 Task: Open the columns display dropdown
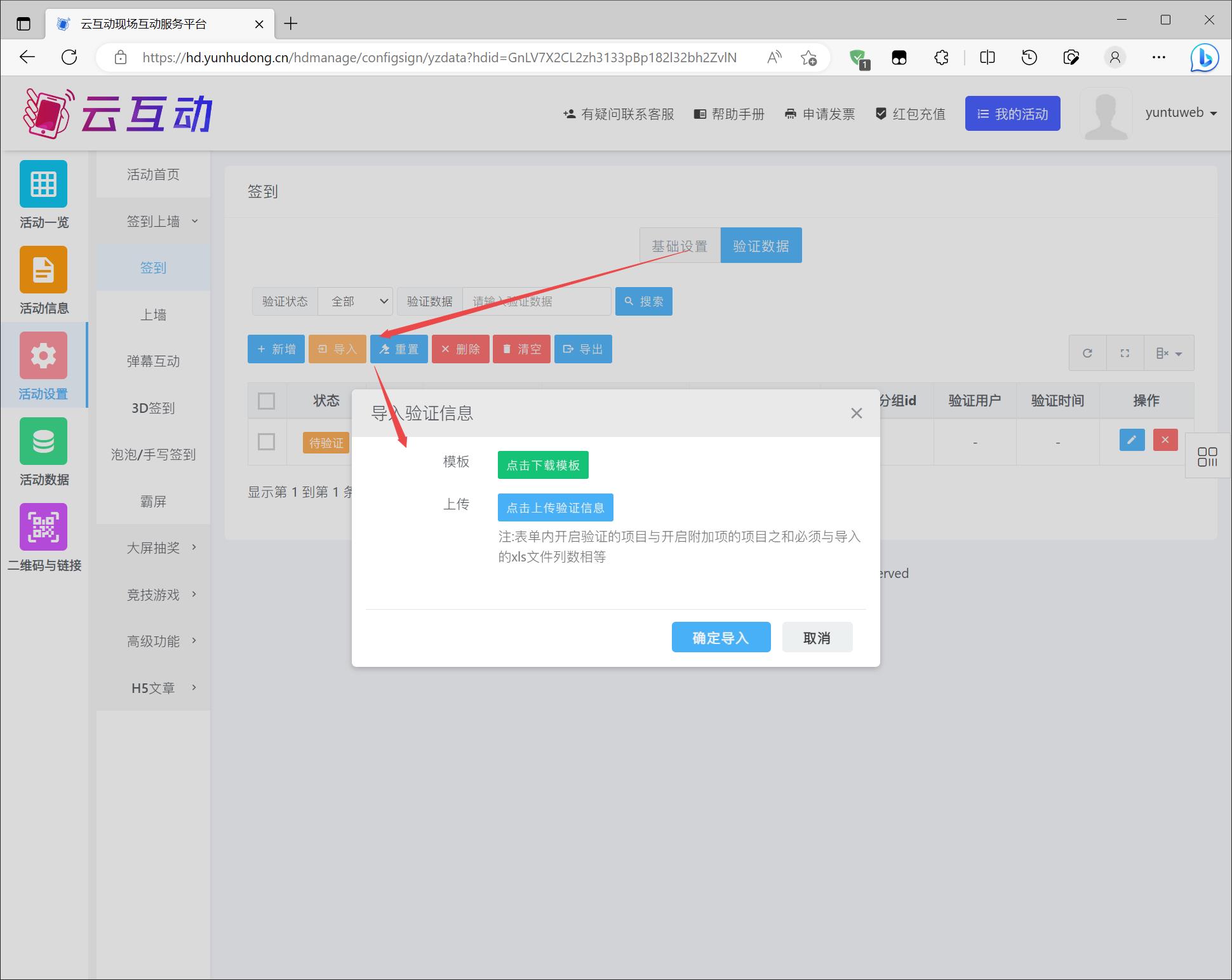click(1168, 353)
